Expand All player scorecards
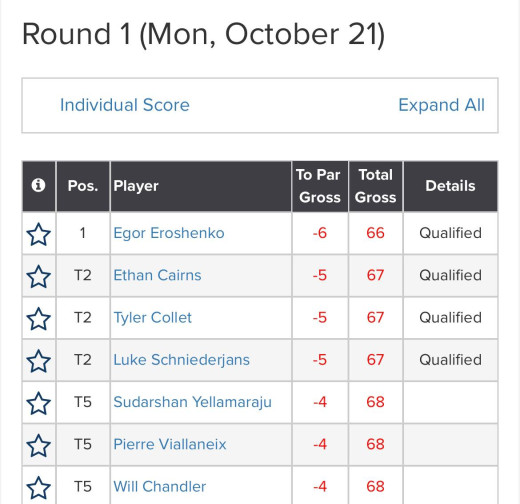 [441, 105]
